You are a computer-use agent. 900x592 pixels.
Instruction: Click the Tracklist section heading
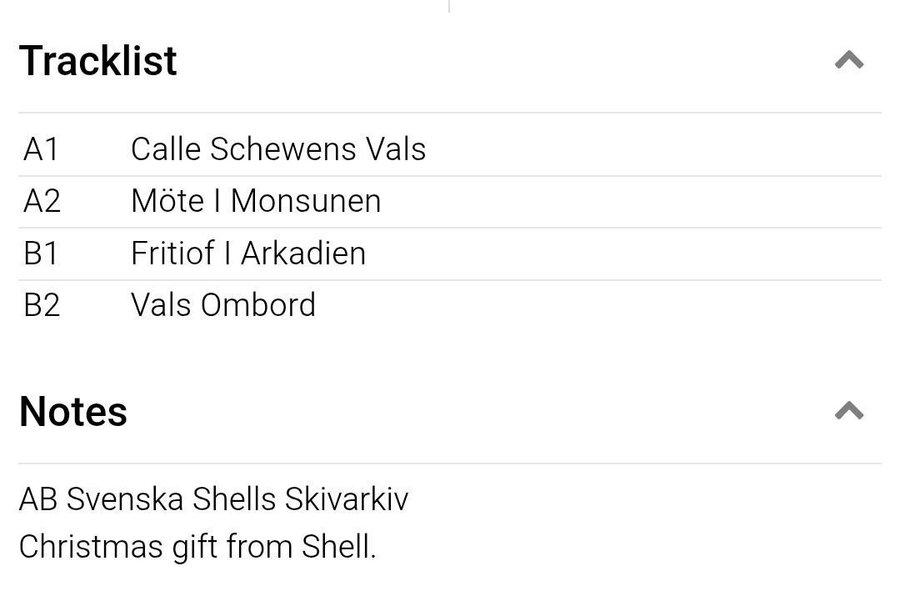(98, 61)
